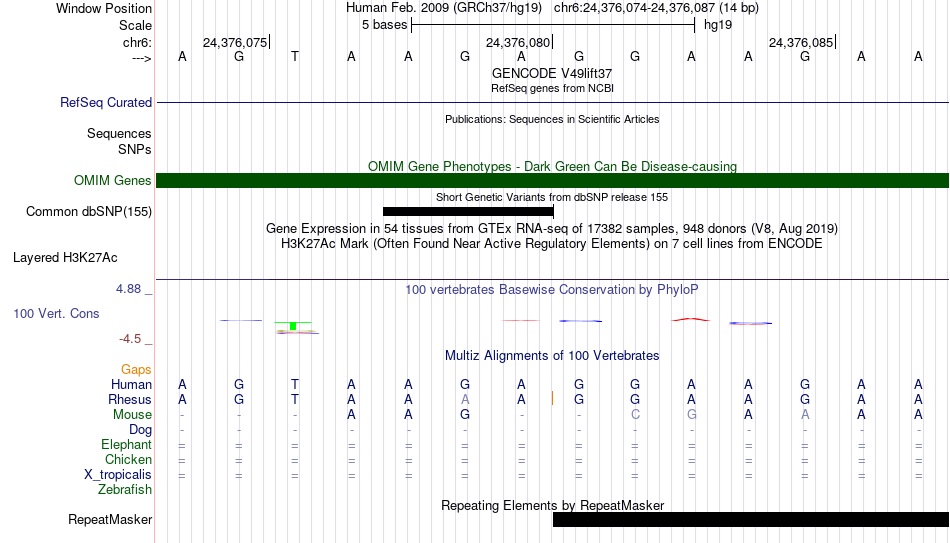950x543 pixels.
Task: Click the X_tropicalis species label
Action: coord(118,475)
